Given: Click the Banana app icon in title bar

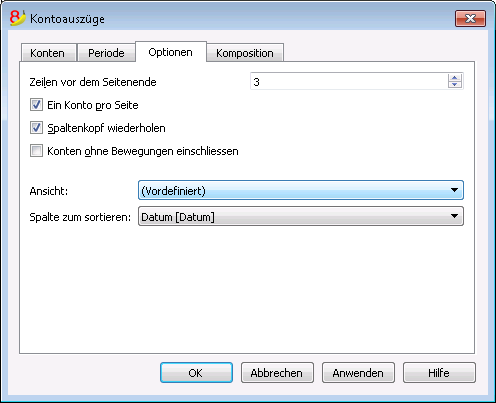Looking at the screenshot, I should tap(17, 18).
